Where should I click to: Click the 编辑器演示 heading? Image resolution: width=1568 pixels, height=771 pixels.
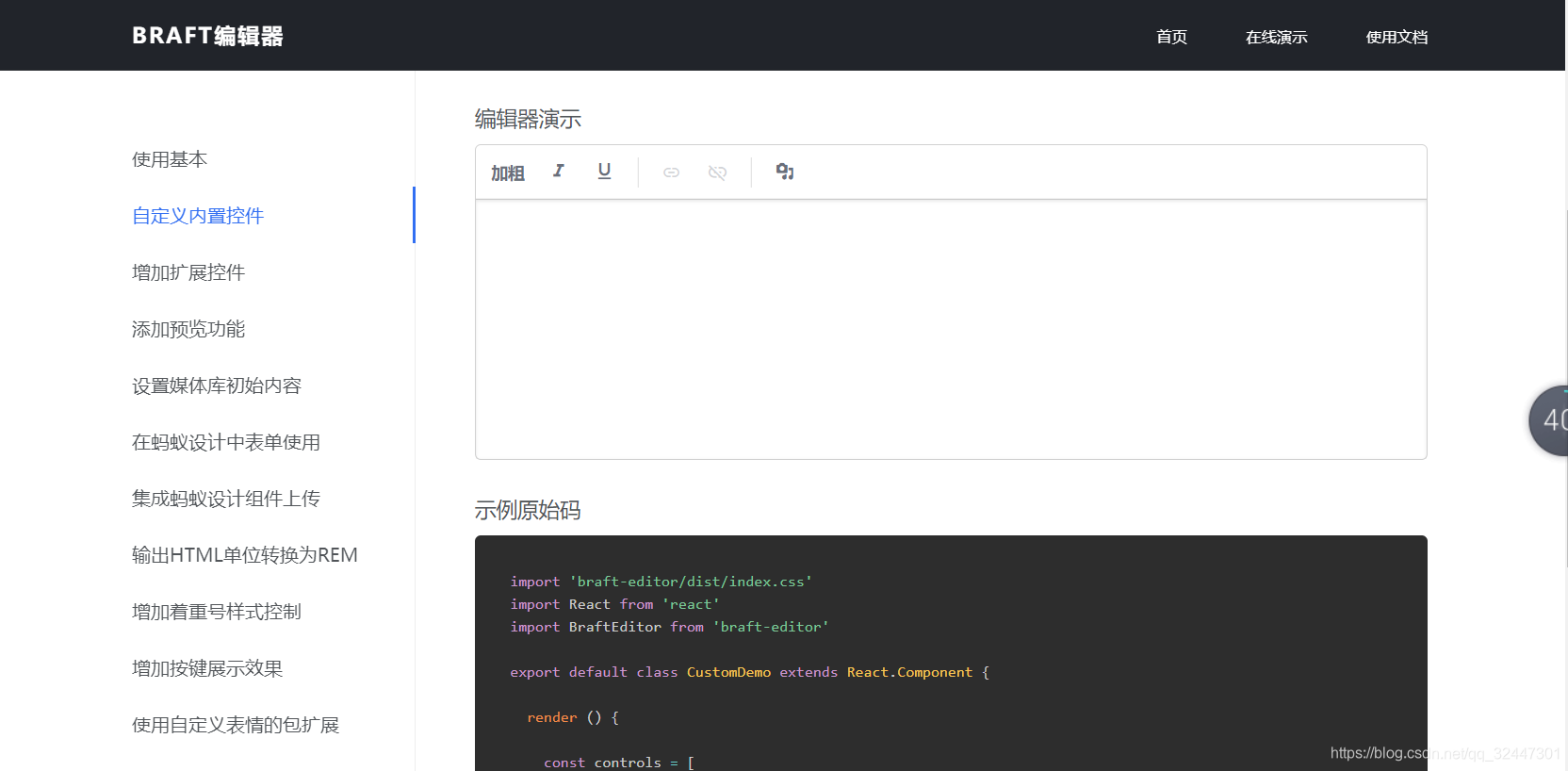pos(528,119)
